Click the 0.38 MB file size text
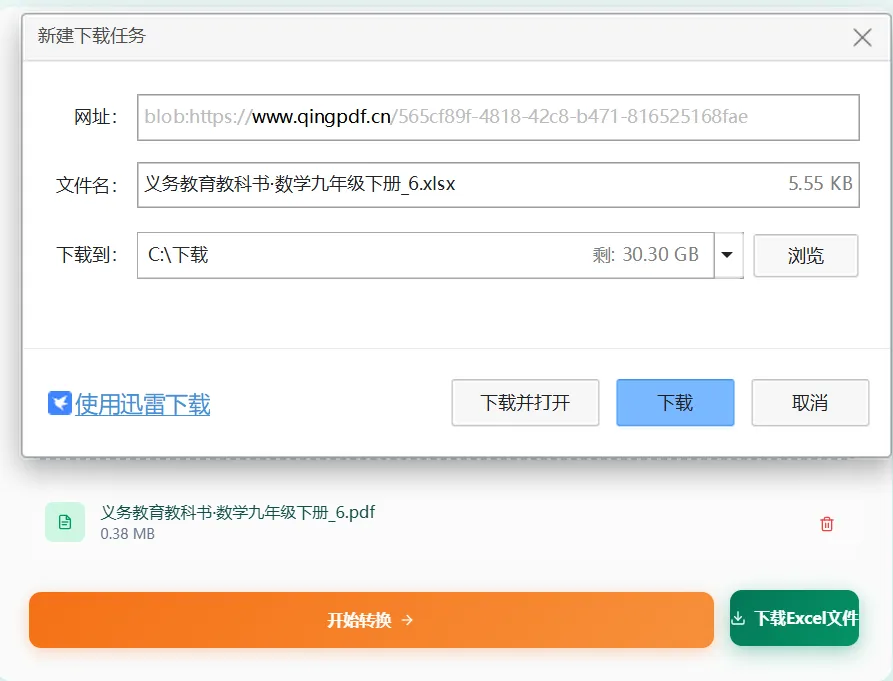The image size is (893, 681). [128, 534]
